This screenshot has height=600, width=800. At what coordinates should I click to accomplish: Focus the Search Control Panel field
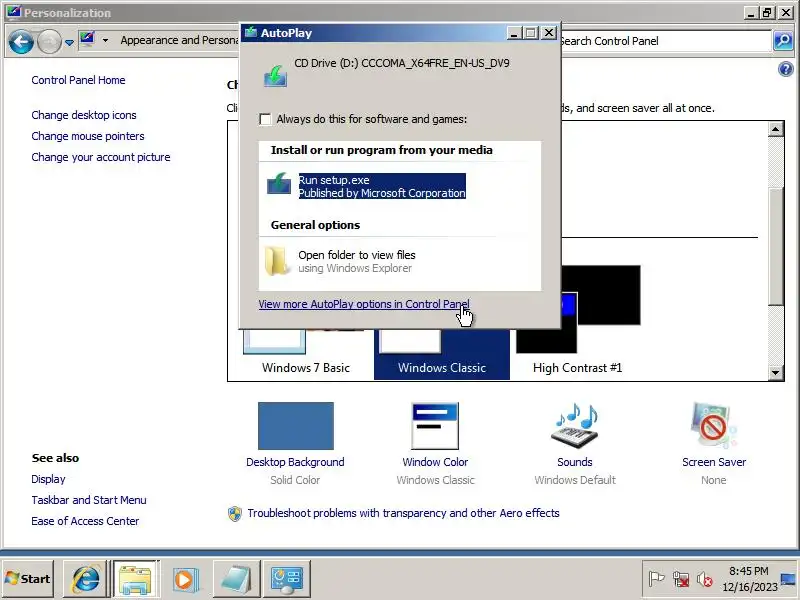click(666, 41)
